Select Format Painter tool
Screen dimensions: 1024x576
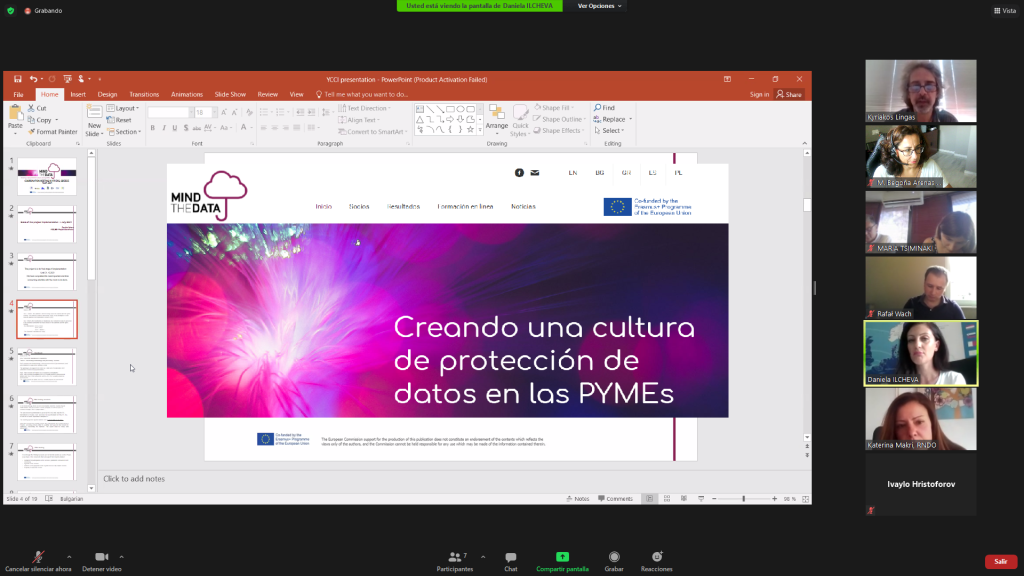pyautogui.click(x=53, y=132)
